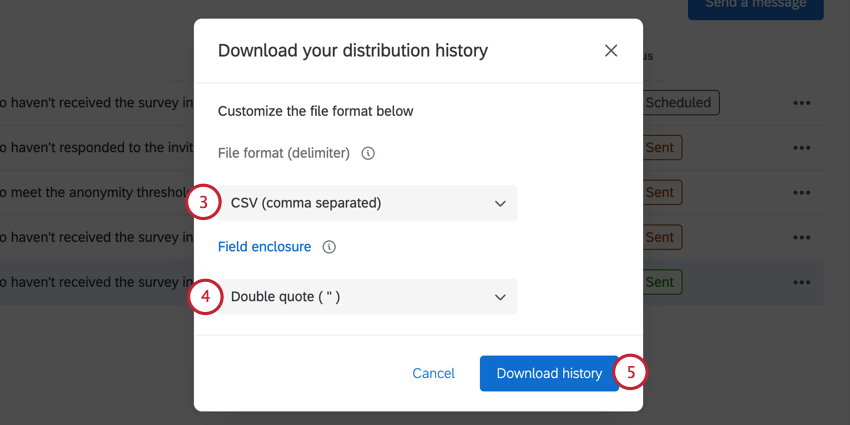Cancel the download dialog
This screenshot has height=425, width=850.
433,373
